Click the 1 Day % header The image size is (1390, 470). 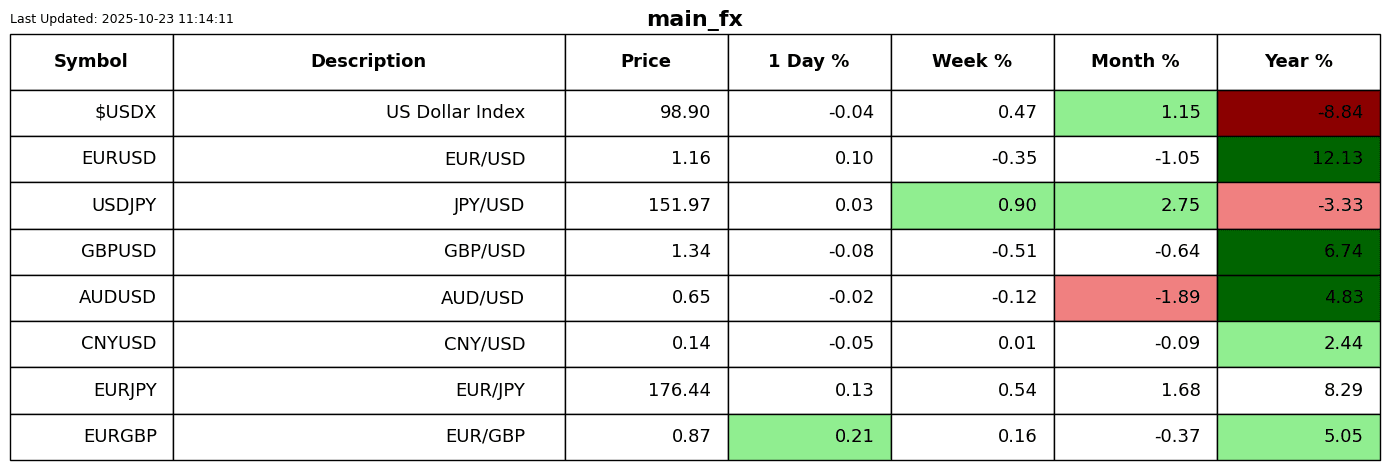(x=809, y=62)
